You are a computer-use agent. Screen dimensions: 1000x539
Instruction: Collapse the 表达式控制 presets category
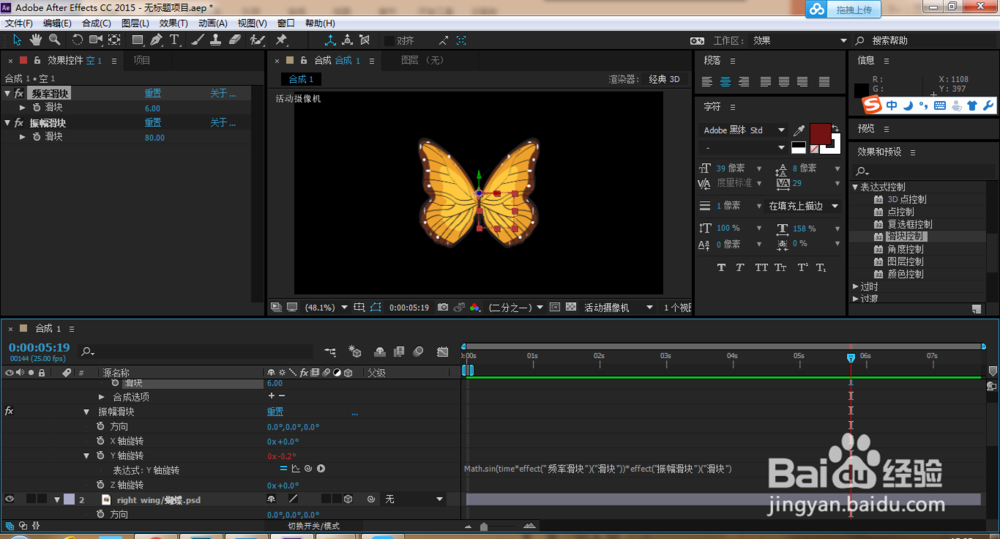pos(855,187)
